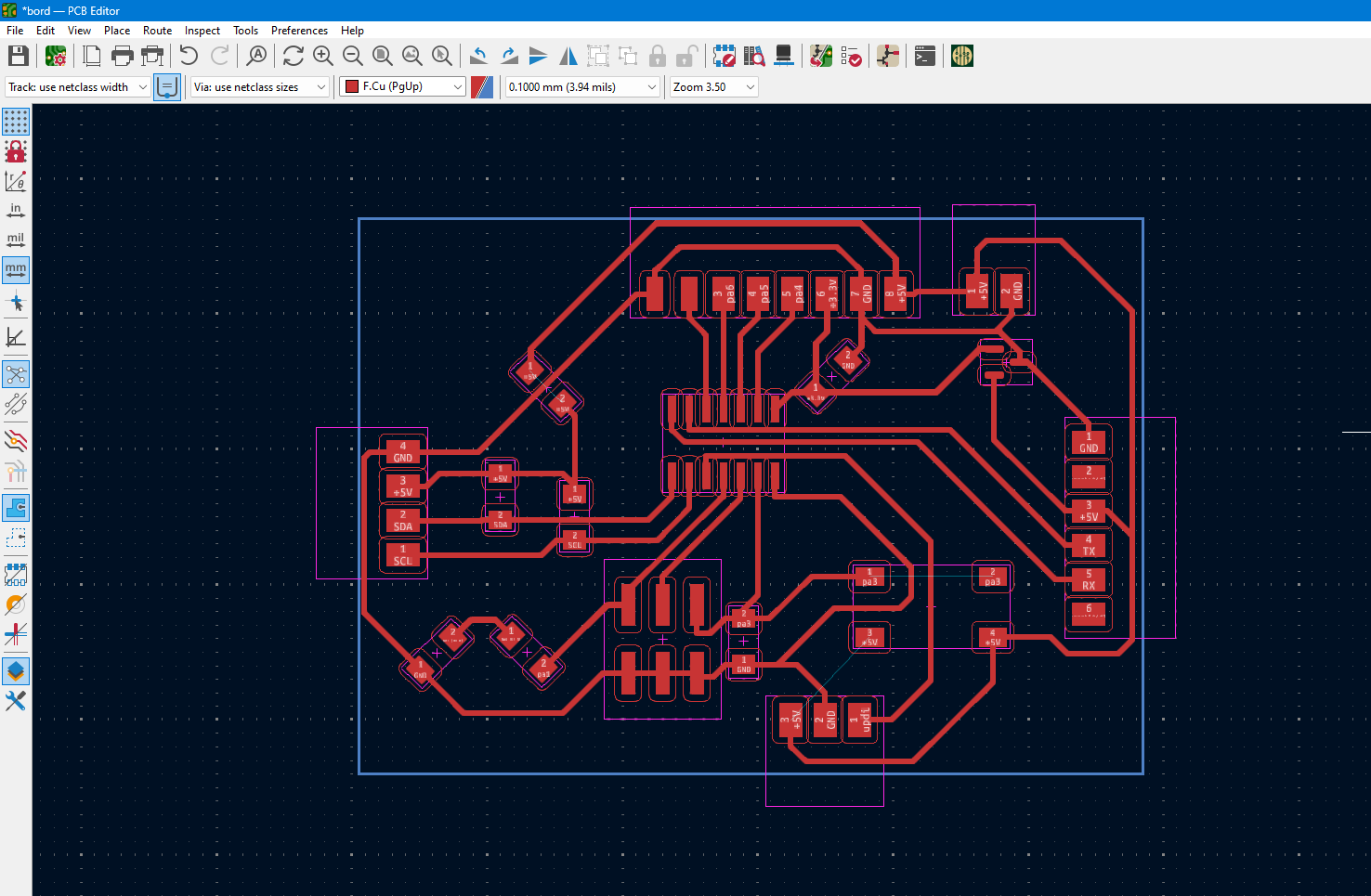The height and width of the screenshot is (896, 1371).
Task: Toggle curved ratsnest lines
Action: point(16,404)
